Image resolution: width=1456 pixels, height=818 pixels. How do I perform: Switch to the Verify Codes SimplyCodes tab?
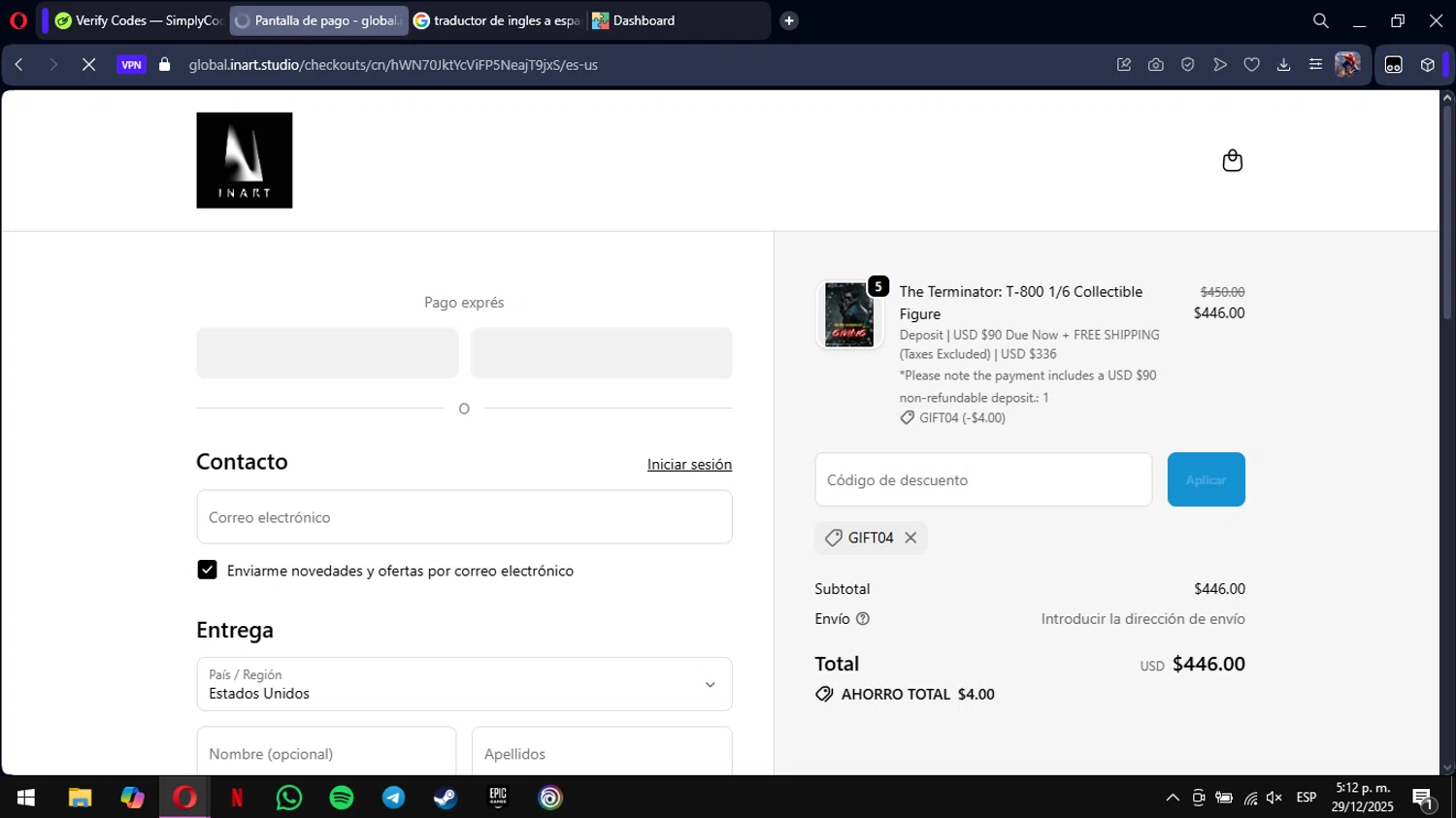(138, 20)
